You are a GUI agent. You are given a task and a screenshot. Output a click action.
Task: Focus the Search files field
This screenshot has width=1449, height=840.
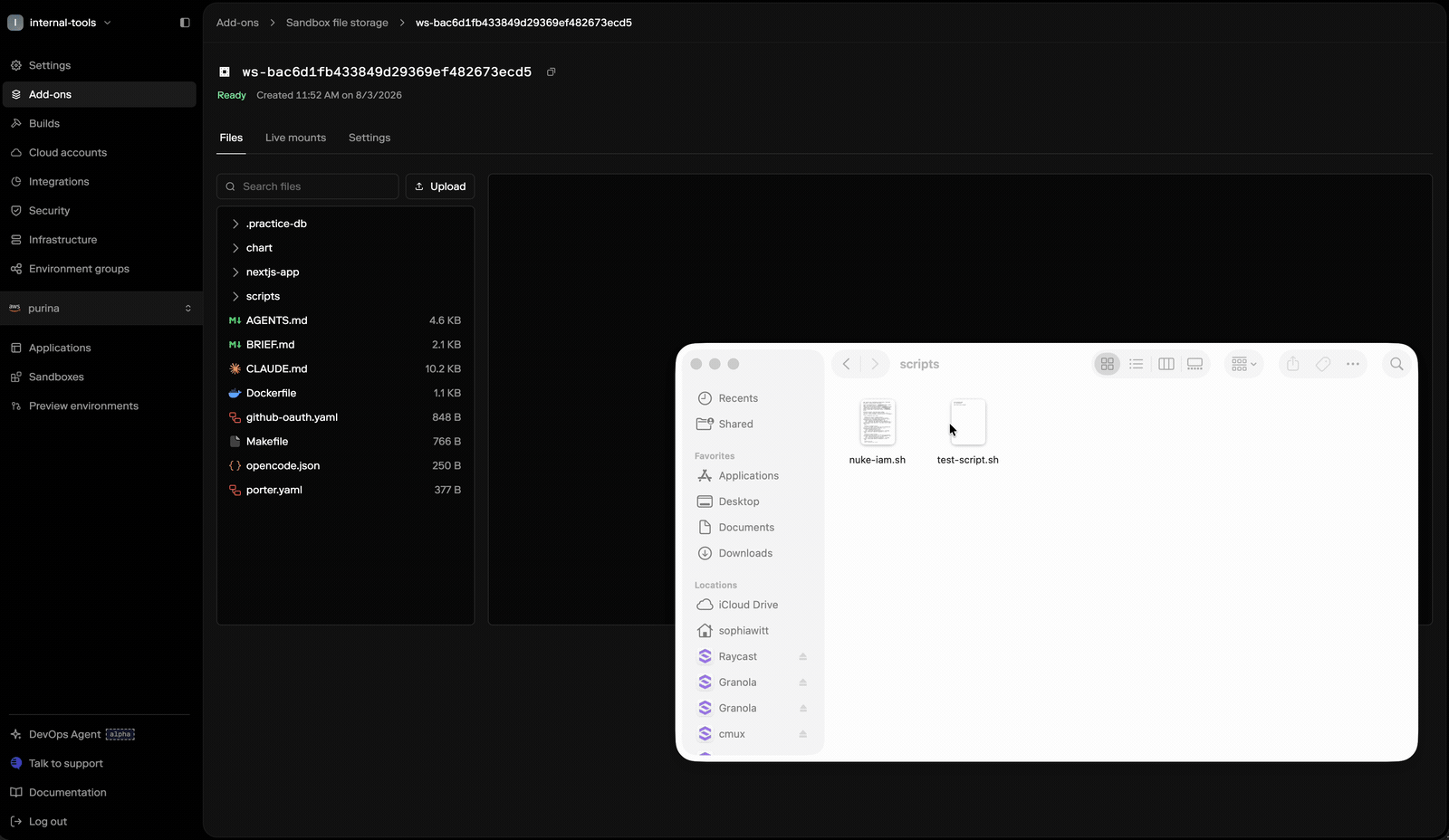(x=308, y=186)
